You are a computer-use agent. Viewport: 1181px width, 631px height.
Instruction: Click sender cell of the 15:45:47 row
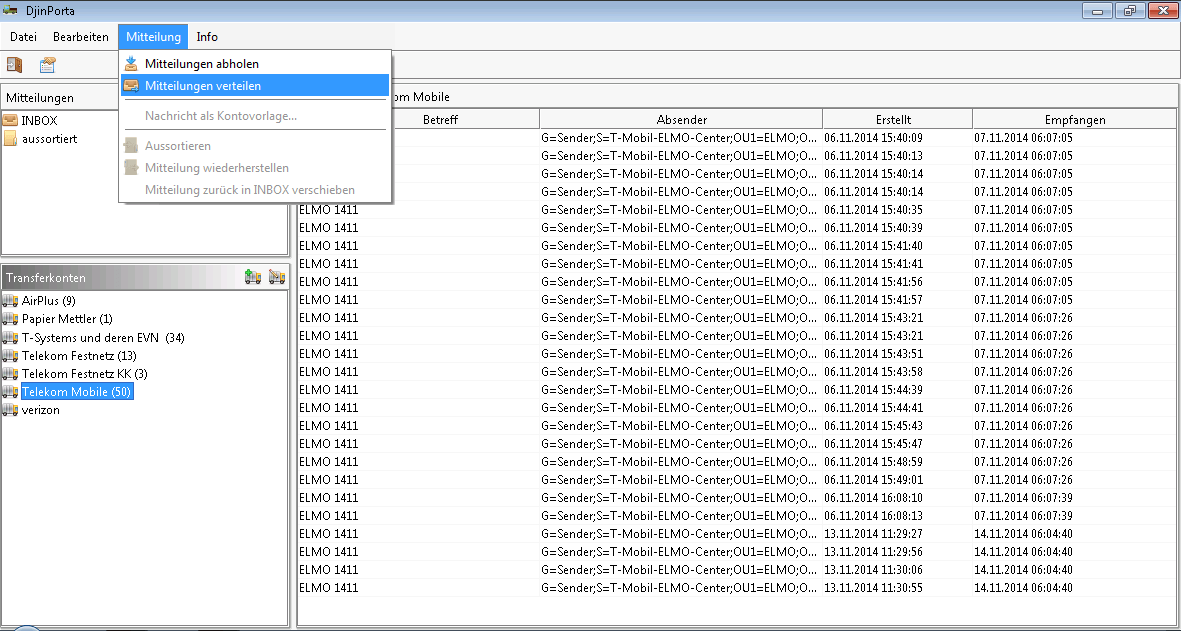pos(679,444)
